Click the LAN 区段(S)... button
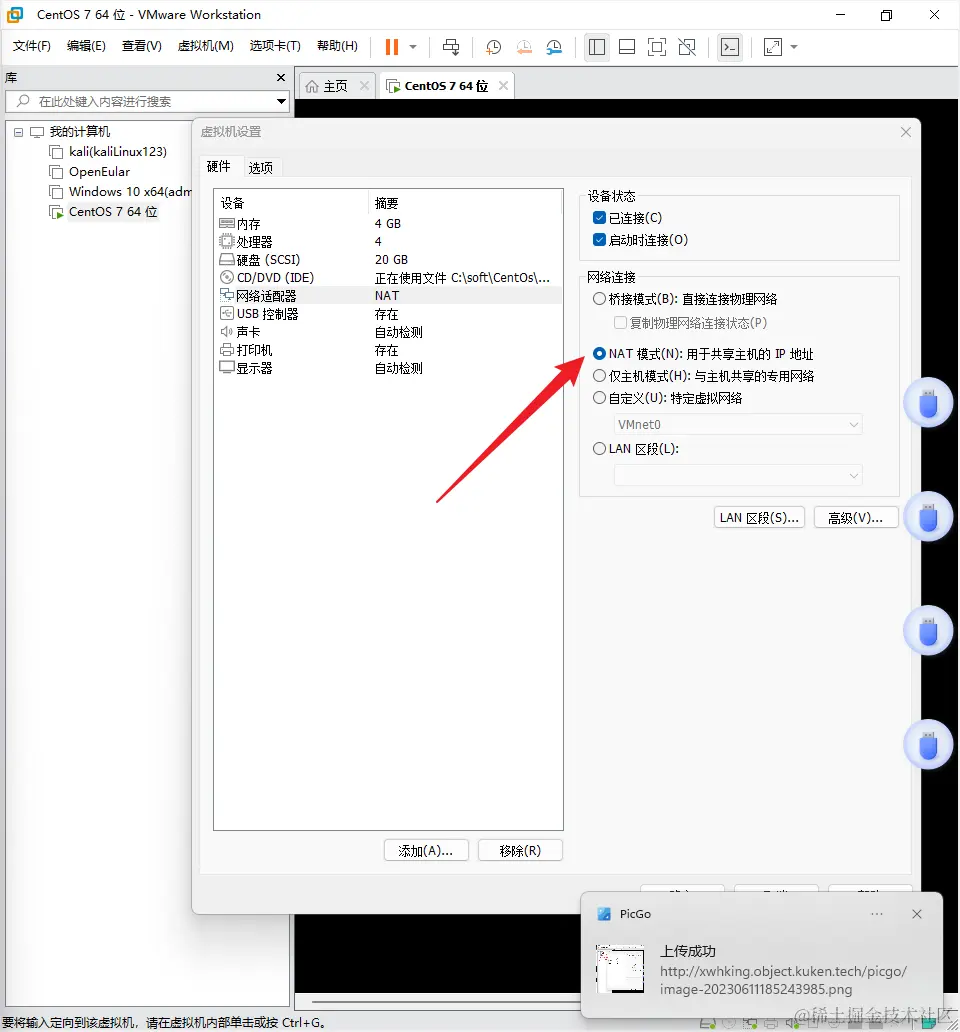 [759, 518]
